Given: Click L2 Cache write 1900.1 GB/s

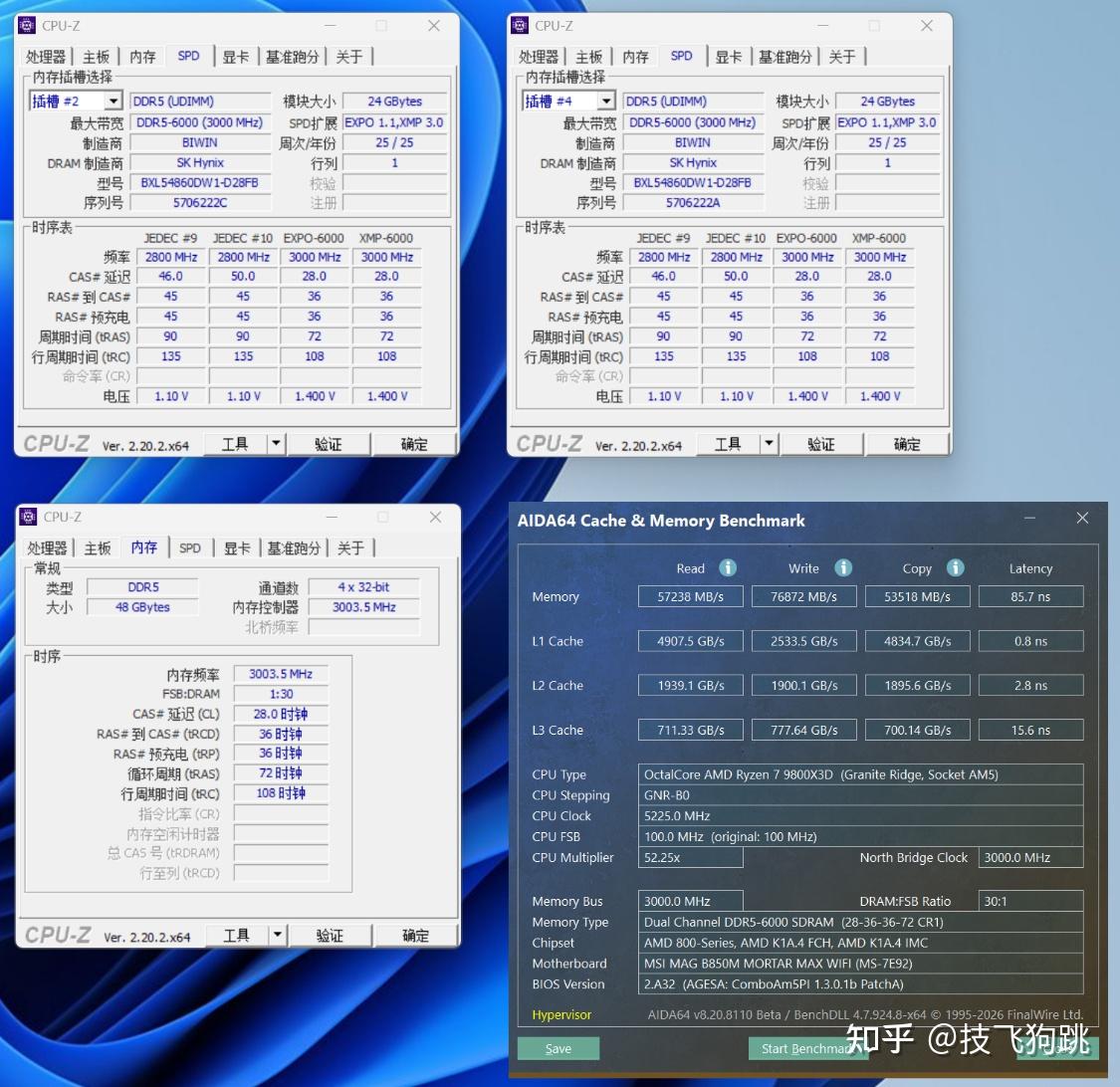Looking at the screenshot, I should 803,685.
